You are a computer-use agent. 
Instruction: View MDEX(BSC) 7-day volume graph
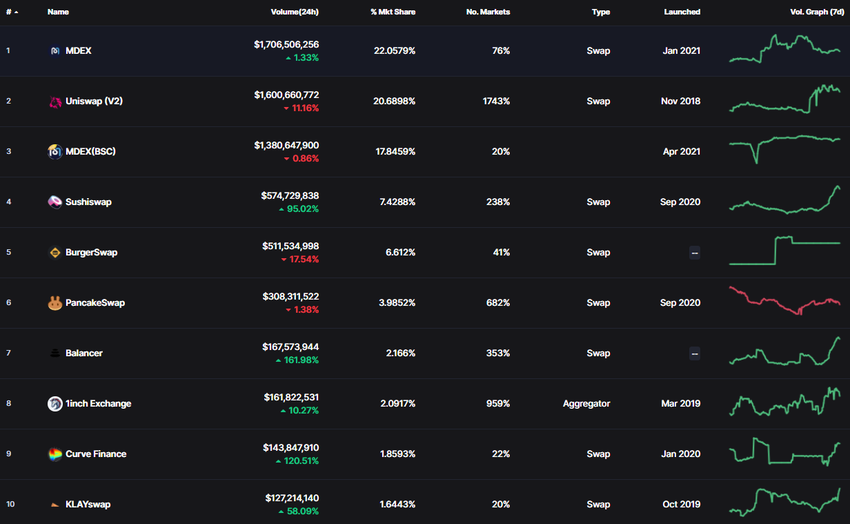click(x=785, y=149)
